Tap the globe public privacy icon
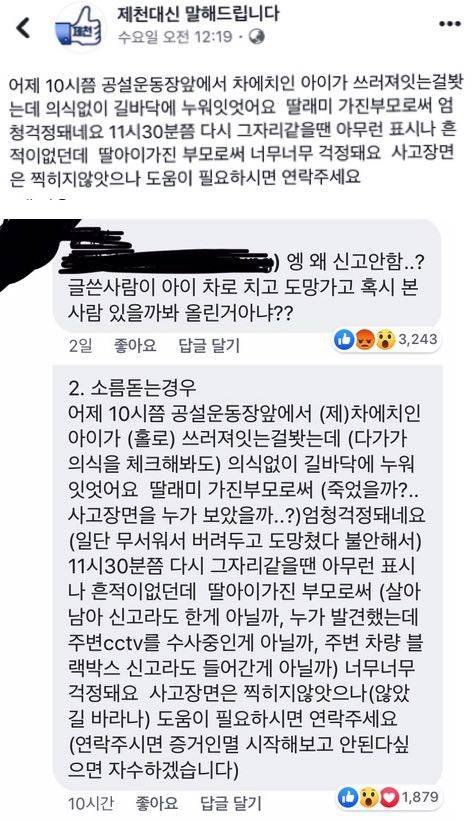This screenshot has height=822, width=473. (x=257, y=37)
